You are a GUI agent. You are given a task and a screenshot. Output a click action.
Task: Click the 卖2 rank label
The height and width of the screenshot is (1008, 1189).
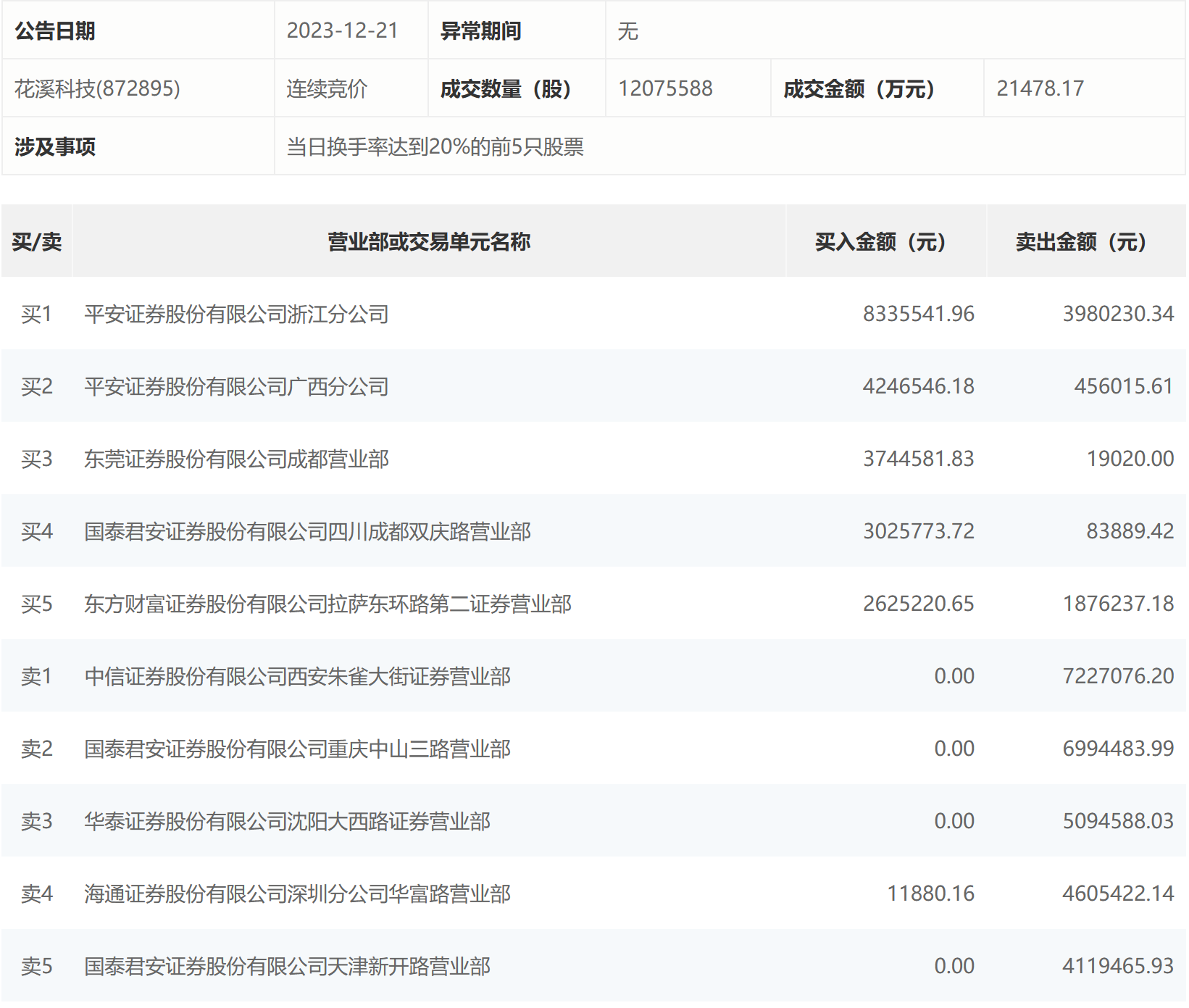37,749
